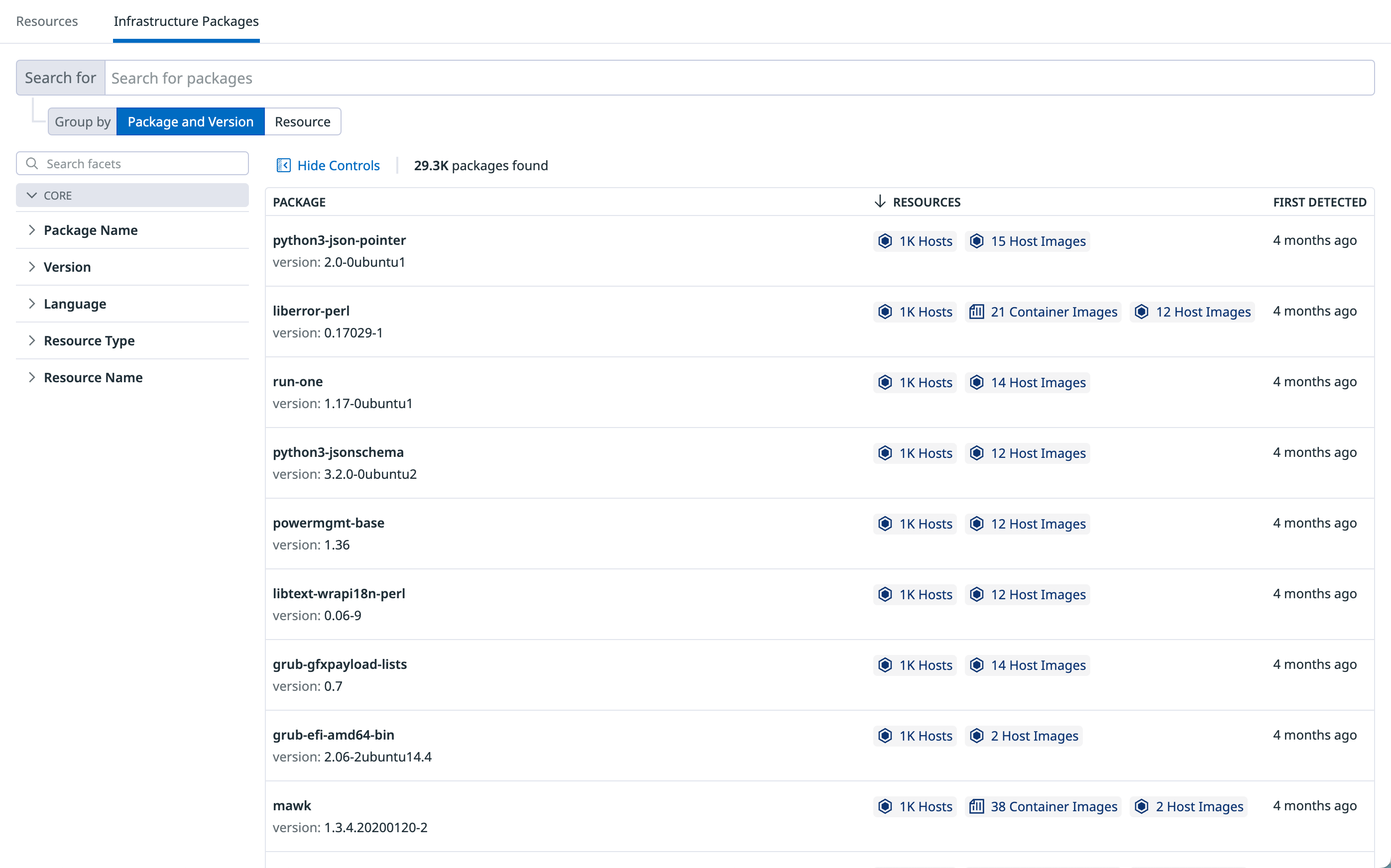
Task: Sort by the RESOURCES column header
Action: 927,202
